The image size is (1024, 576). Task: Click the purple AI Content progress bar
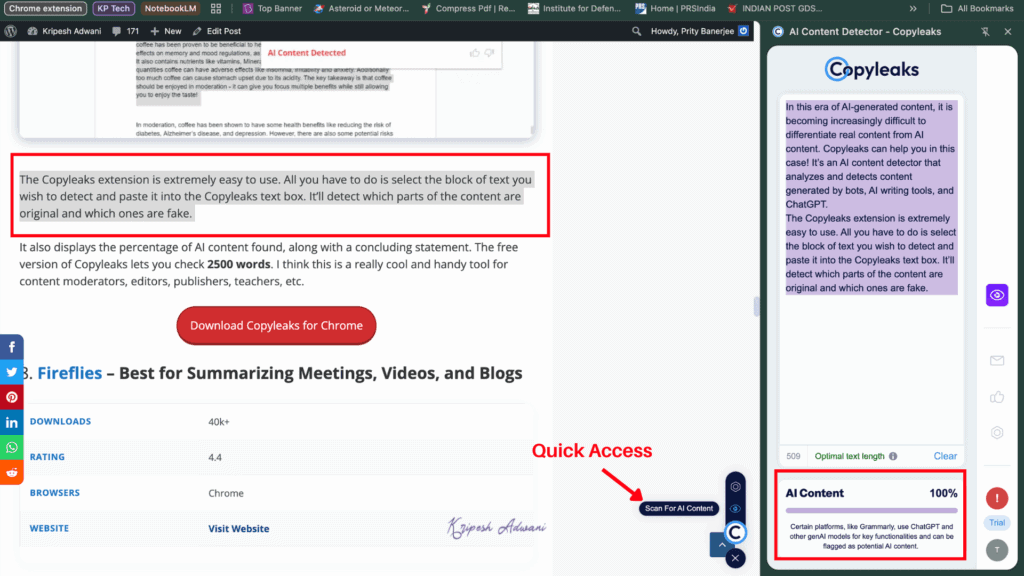[870, 511]
